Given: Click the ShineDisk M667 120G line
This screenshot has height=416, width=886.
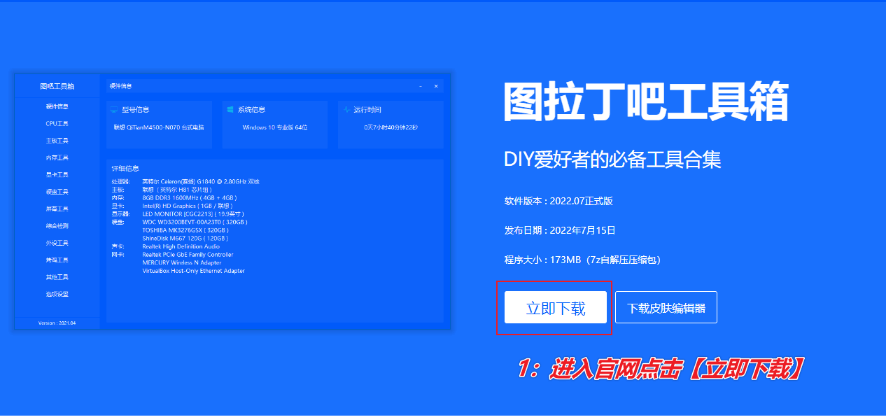Looking at the screenshot, I should pos(184,239).
